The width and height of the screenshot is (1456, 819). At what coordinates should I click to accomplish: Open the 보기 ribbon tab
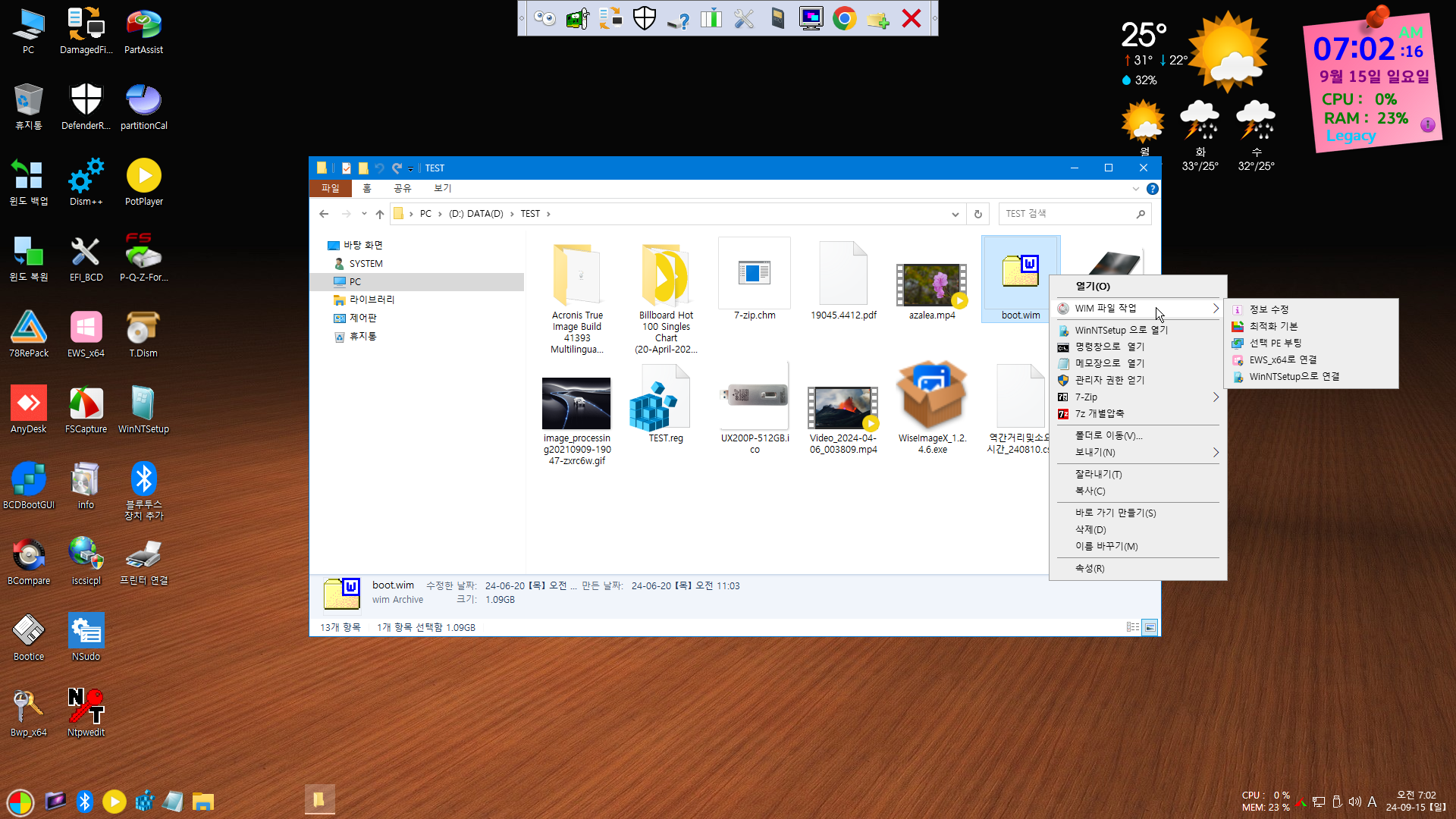click(442, 188)
